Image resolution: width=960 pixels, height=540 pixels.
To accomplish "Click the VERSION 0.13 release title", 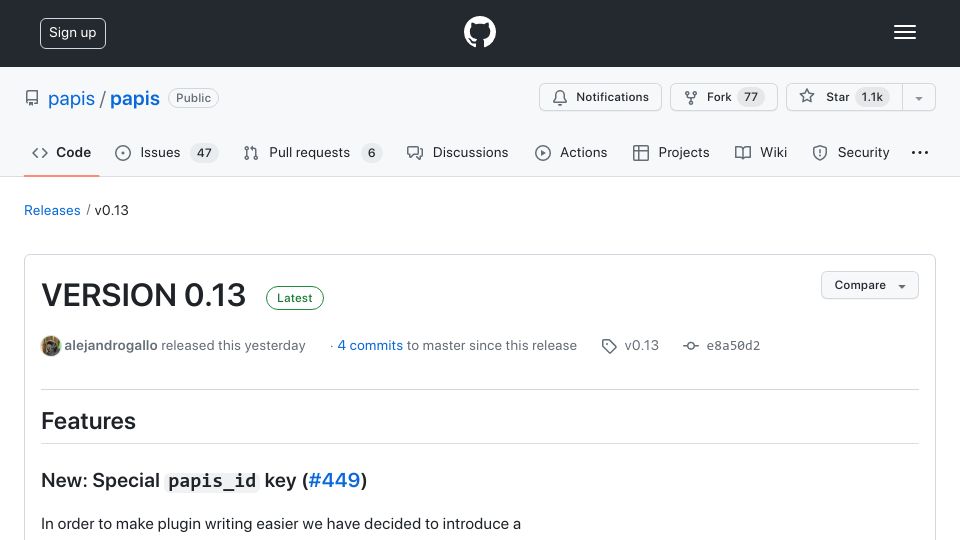I will 143,295.
